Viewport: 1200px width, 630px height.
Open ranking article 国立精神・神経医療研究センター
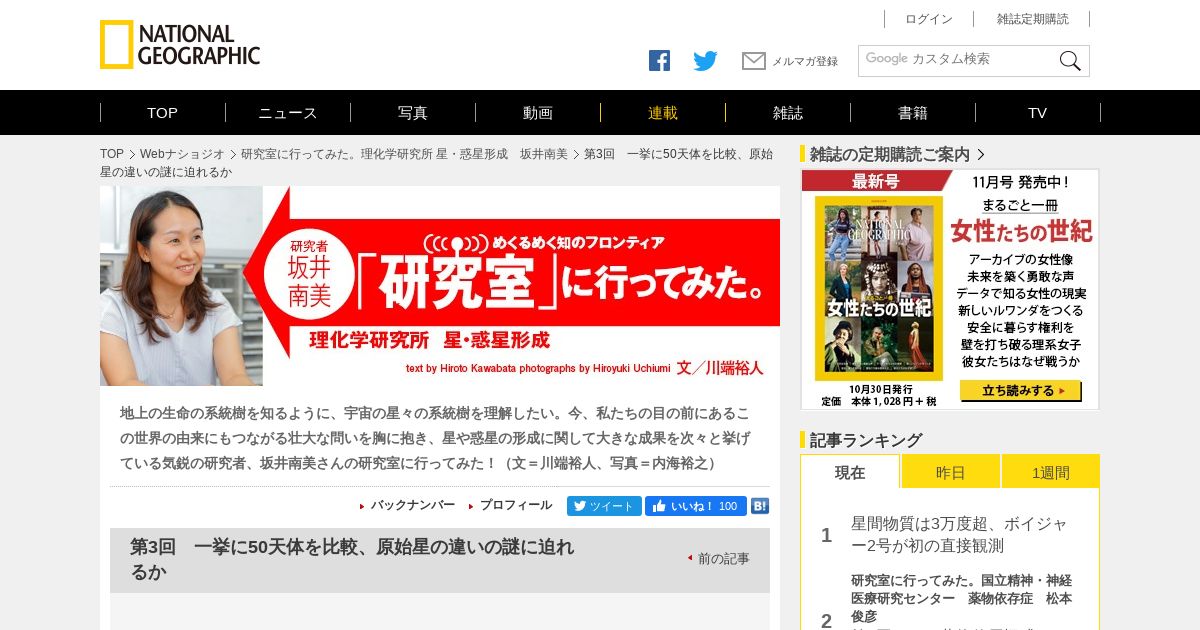(961, 598)
